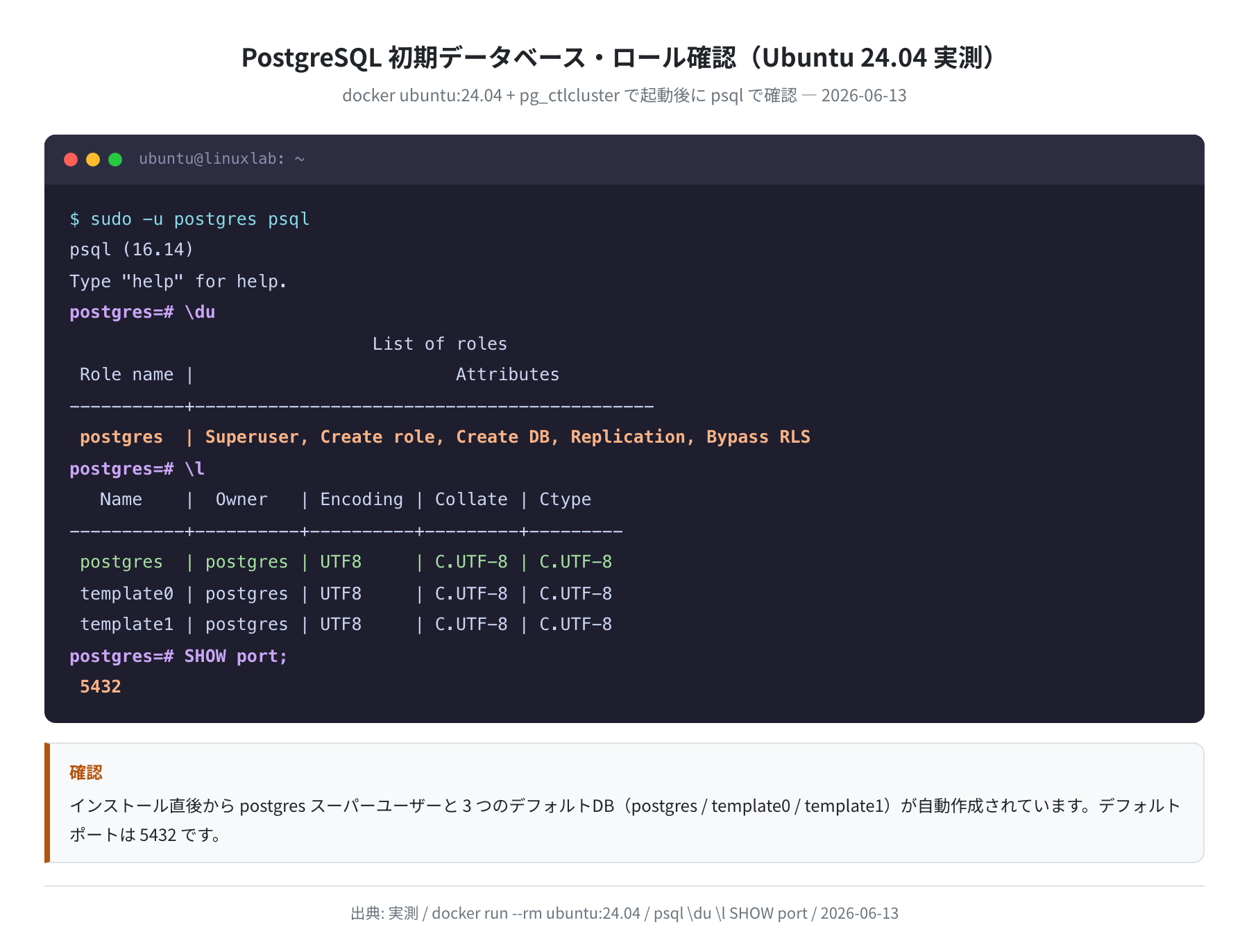Click the green 'UTF8' encoding in postgres row
1249x952 pixels.
(x=341, y=562)
